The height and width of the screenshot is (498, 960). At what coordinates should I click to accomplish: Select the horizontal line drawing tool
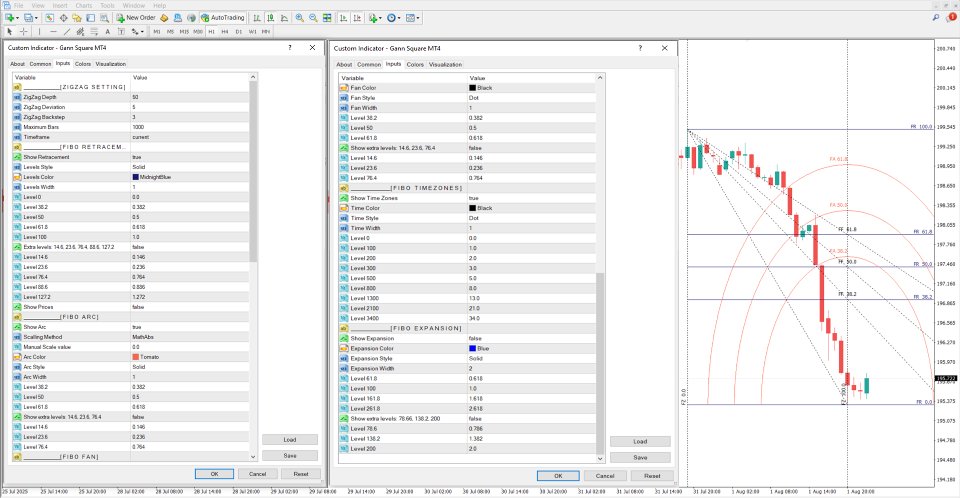click(53, 31)
